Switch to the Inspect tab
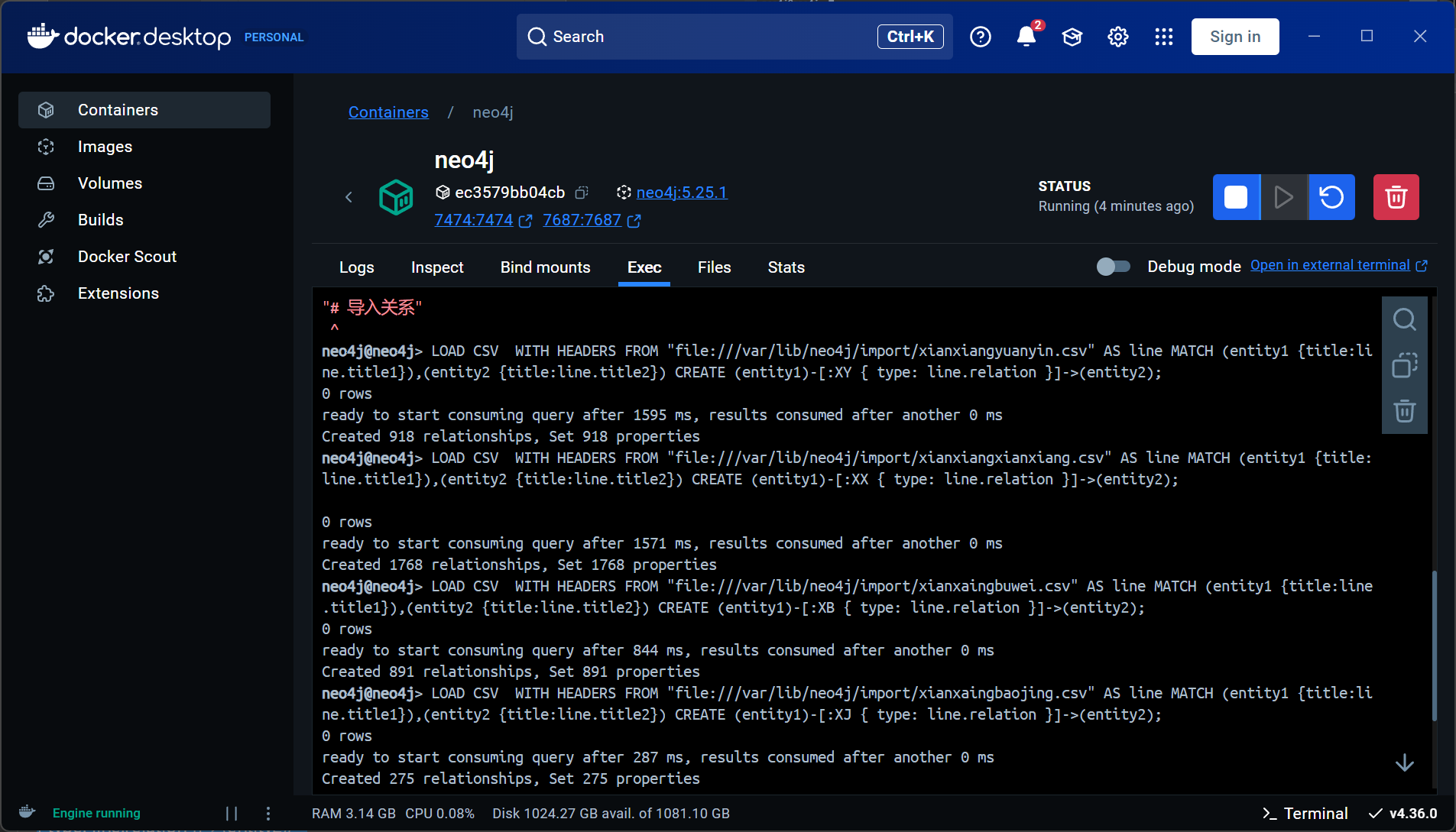Viewport: 1456px width, 832px height. 437,267
